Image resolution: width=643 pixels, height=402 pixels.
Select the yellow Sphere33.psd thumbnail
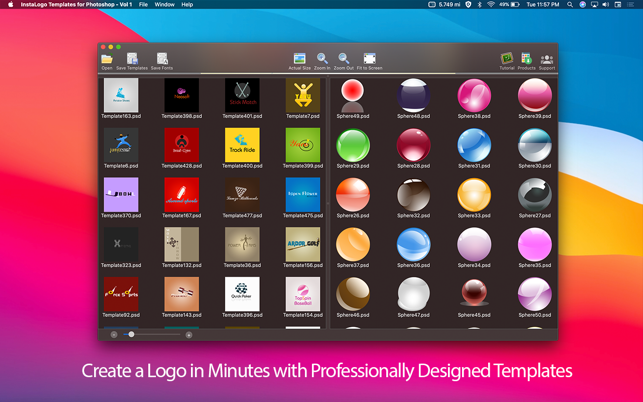pyautogui.click(x=474, y=194)
